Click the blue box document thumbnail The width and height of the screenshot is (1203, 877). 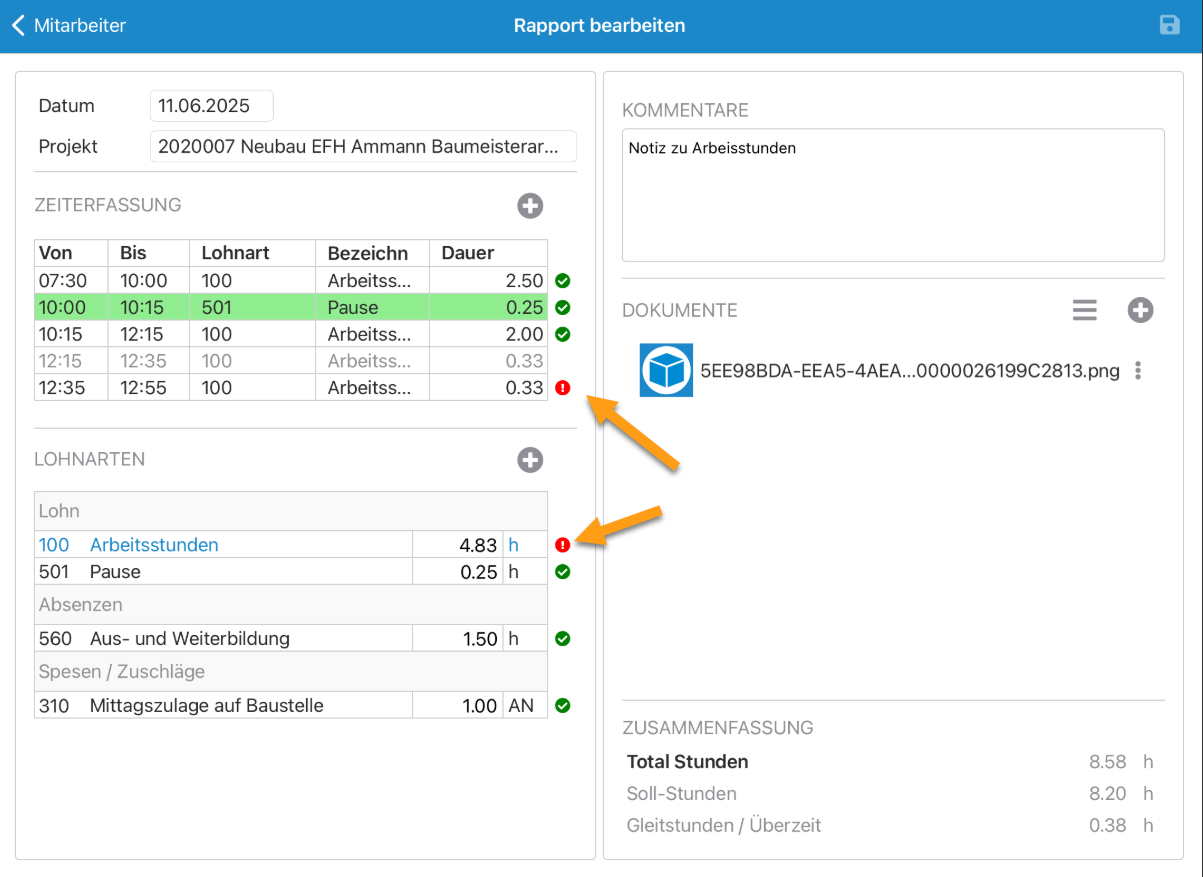pos(666,371)
